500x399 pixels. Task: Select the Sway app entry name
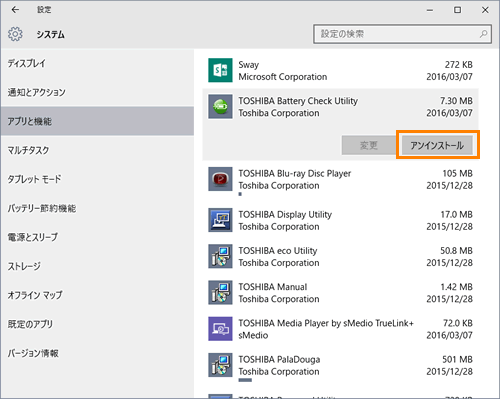click(x=249, y=65)
